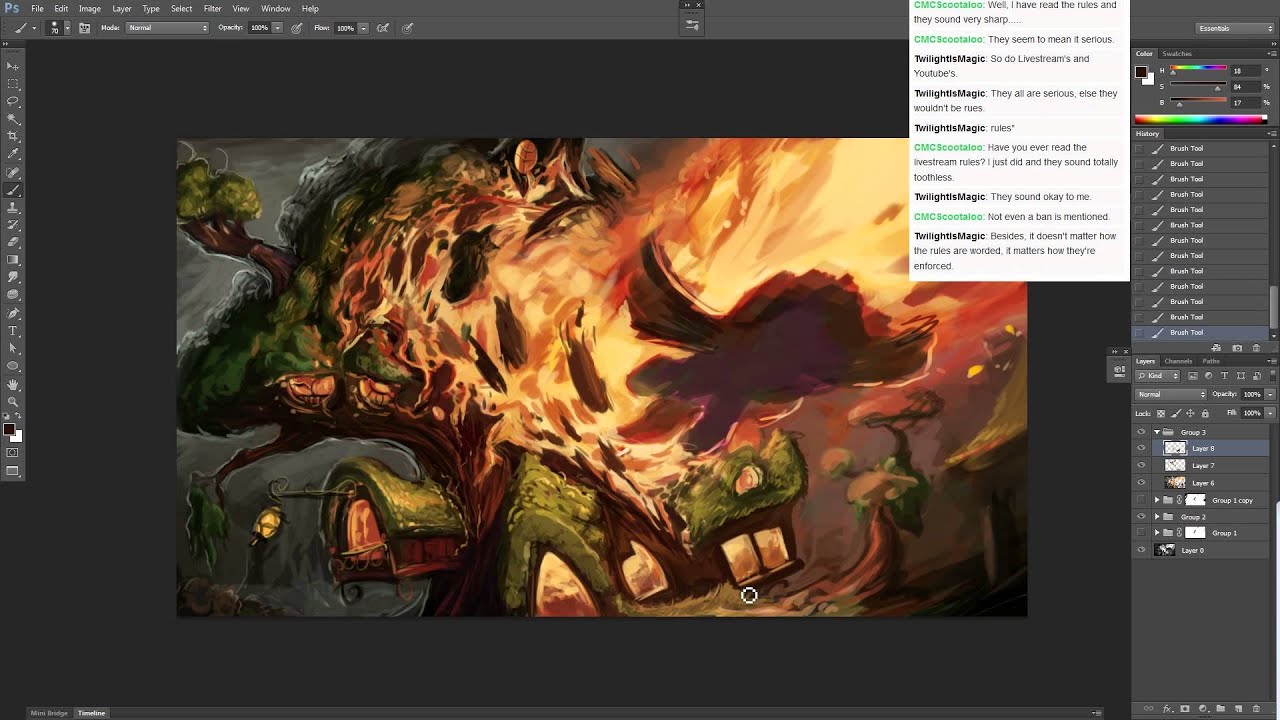Viewport: 1280px width, 720px height.
Task: Switch to the Channels tab
Action: 1178,361
